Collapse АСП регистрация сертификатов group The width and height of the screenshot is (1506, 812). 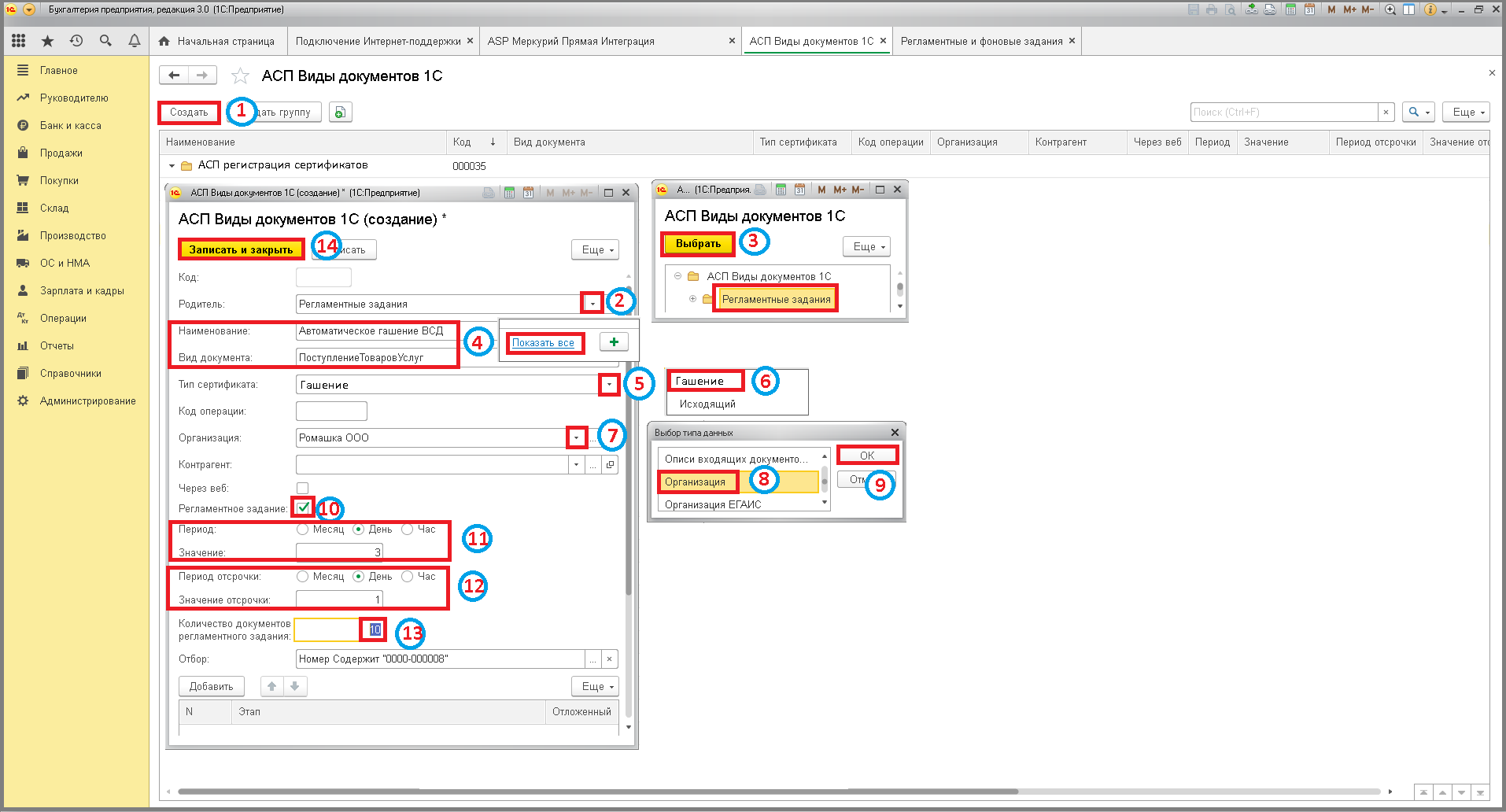[x=172, y=166]
